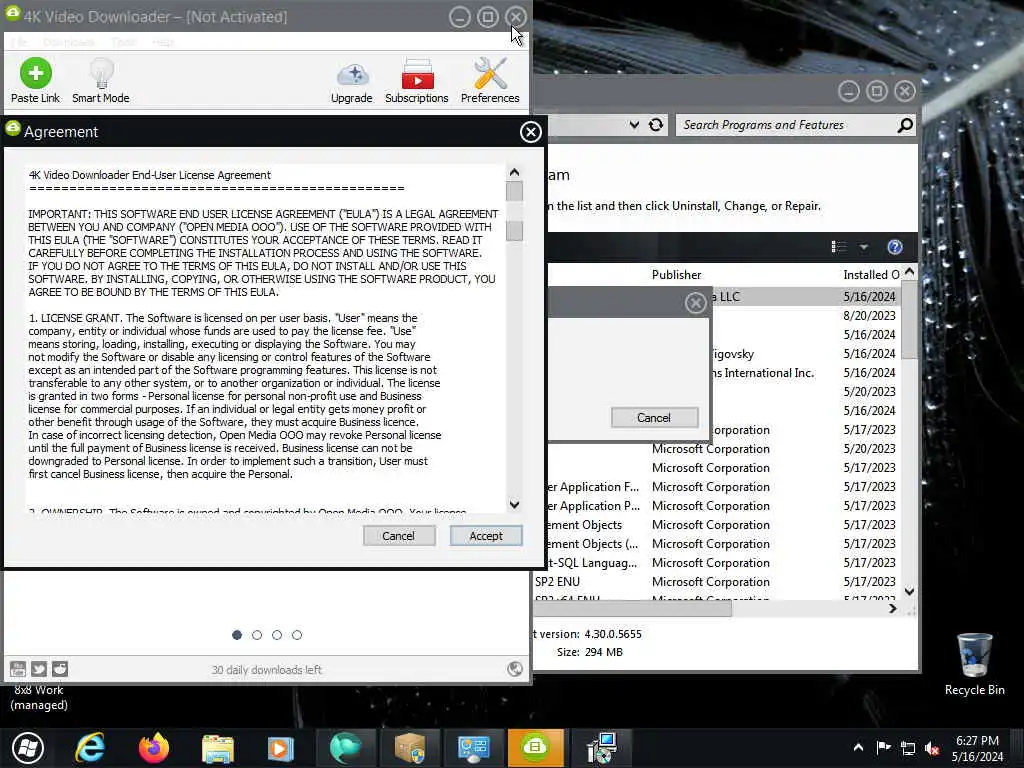Click the network tray icon
Image resolution: width=1024 pixels, height=768 pixels.
908,748
